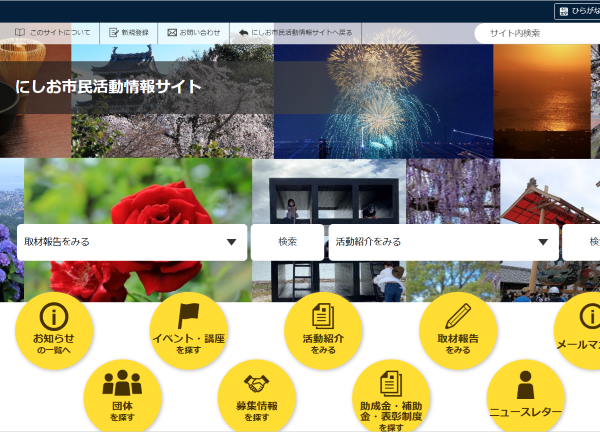Open the メールマガジン circle button

(577, 331)
